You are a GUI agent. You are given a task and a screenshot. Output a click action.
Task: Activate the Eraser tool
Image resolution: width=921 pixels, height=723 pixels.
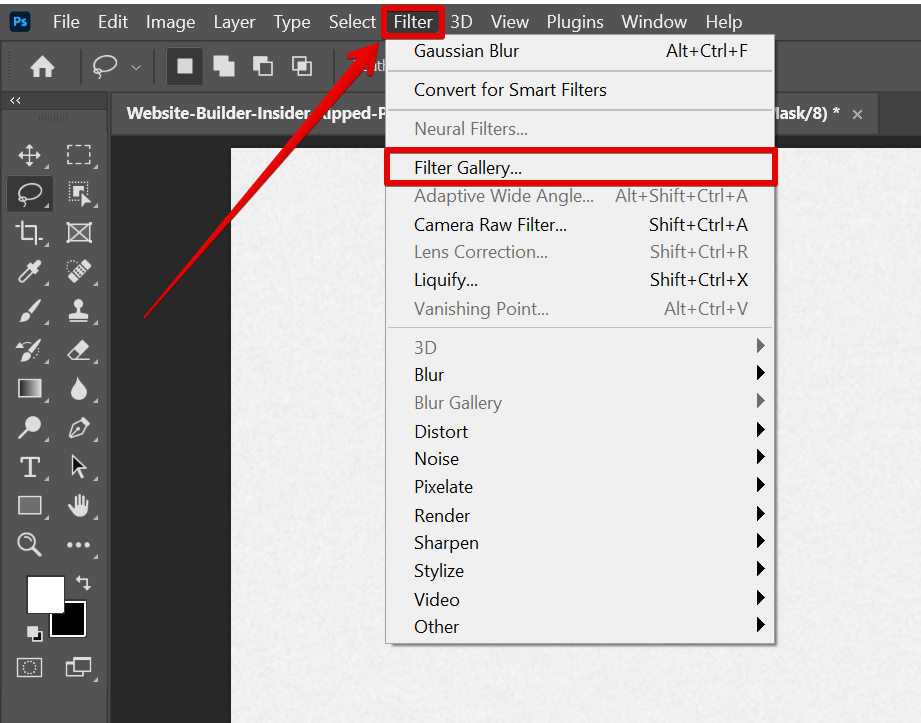click(x=79, y=350)
